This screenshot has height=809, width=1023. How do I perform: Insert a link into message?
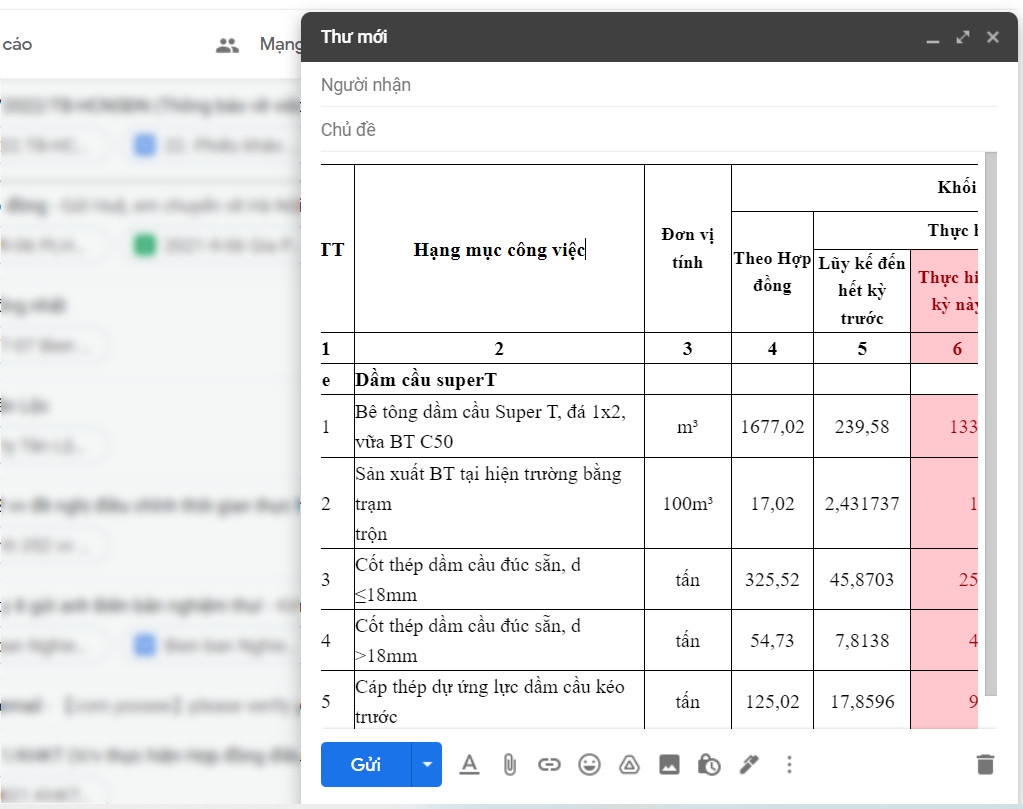coord(549,764)
